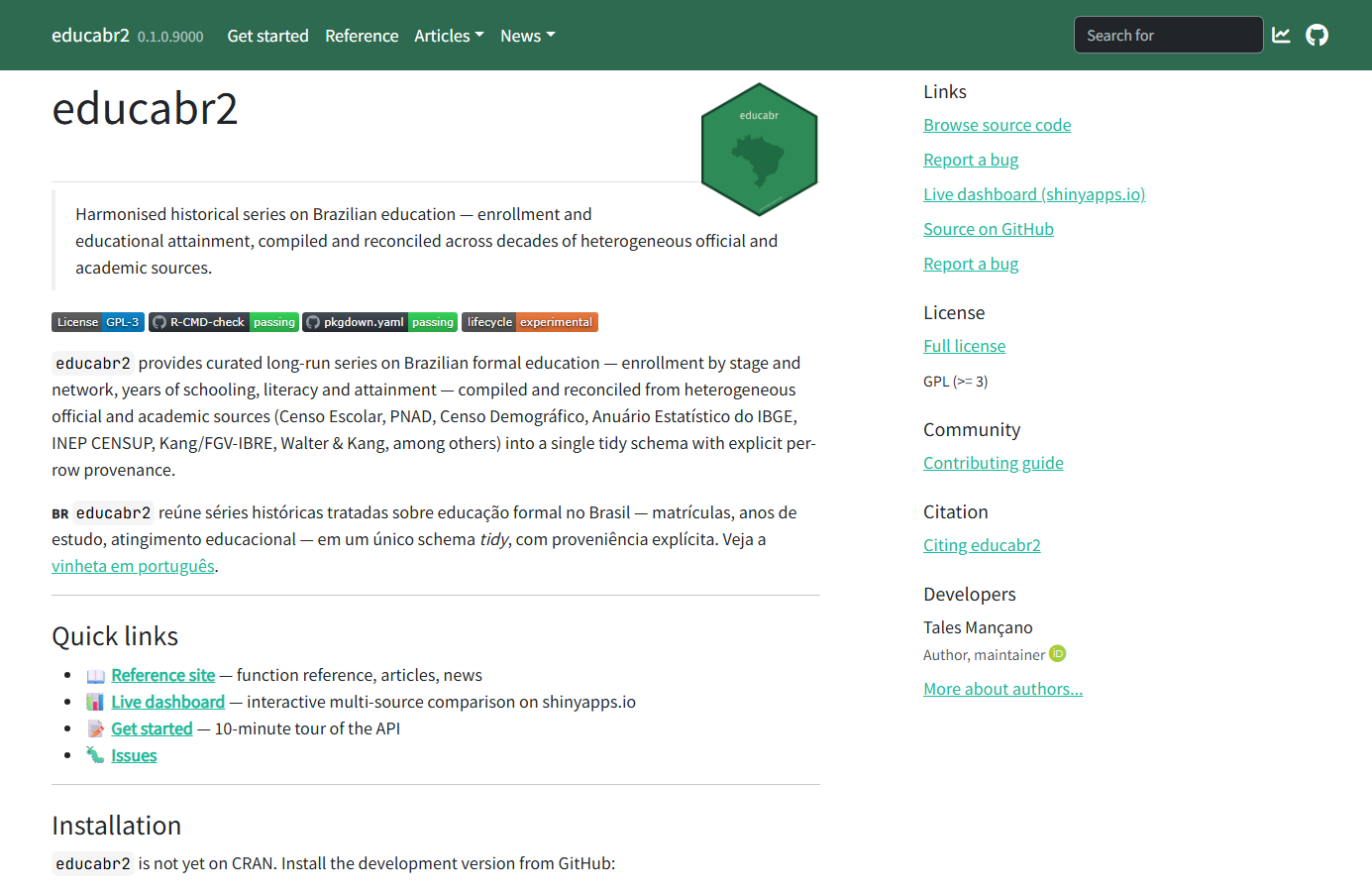Image resolution: width=1372 pixels, height=892 pixels.
Task: Click the Quick links heading
Action: tap(115, 636)
